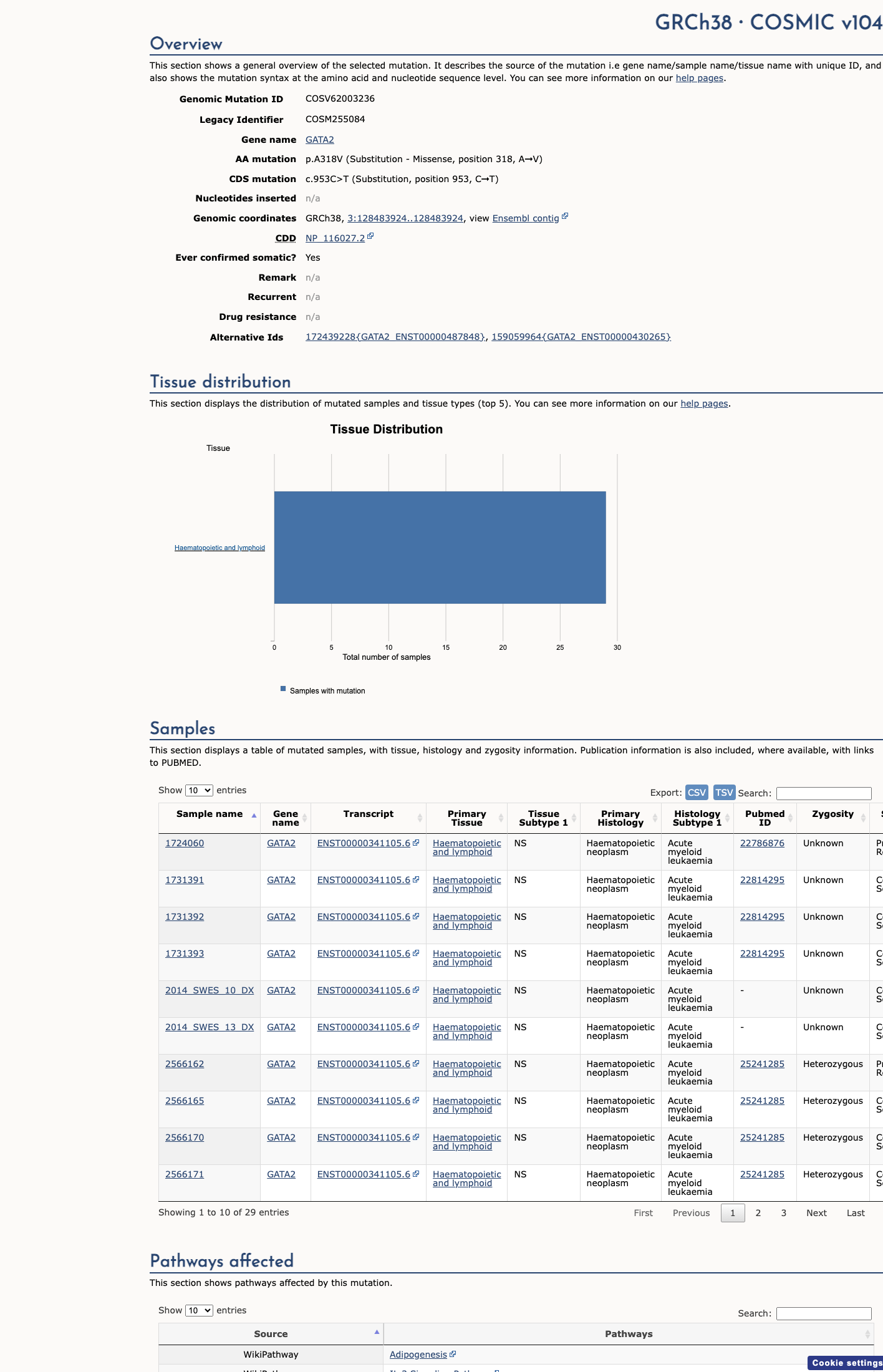Viewport: 883px width, 1372px height.
Task: Click the sort arrows on Histology Subtype 1 column
Action: pyautogui.click(x=727, y=818)
